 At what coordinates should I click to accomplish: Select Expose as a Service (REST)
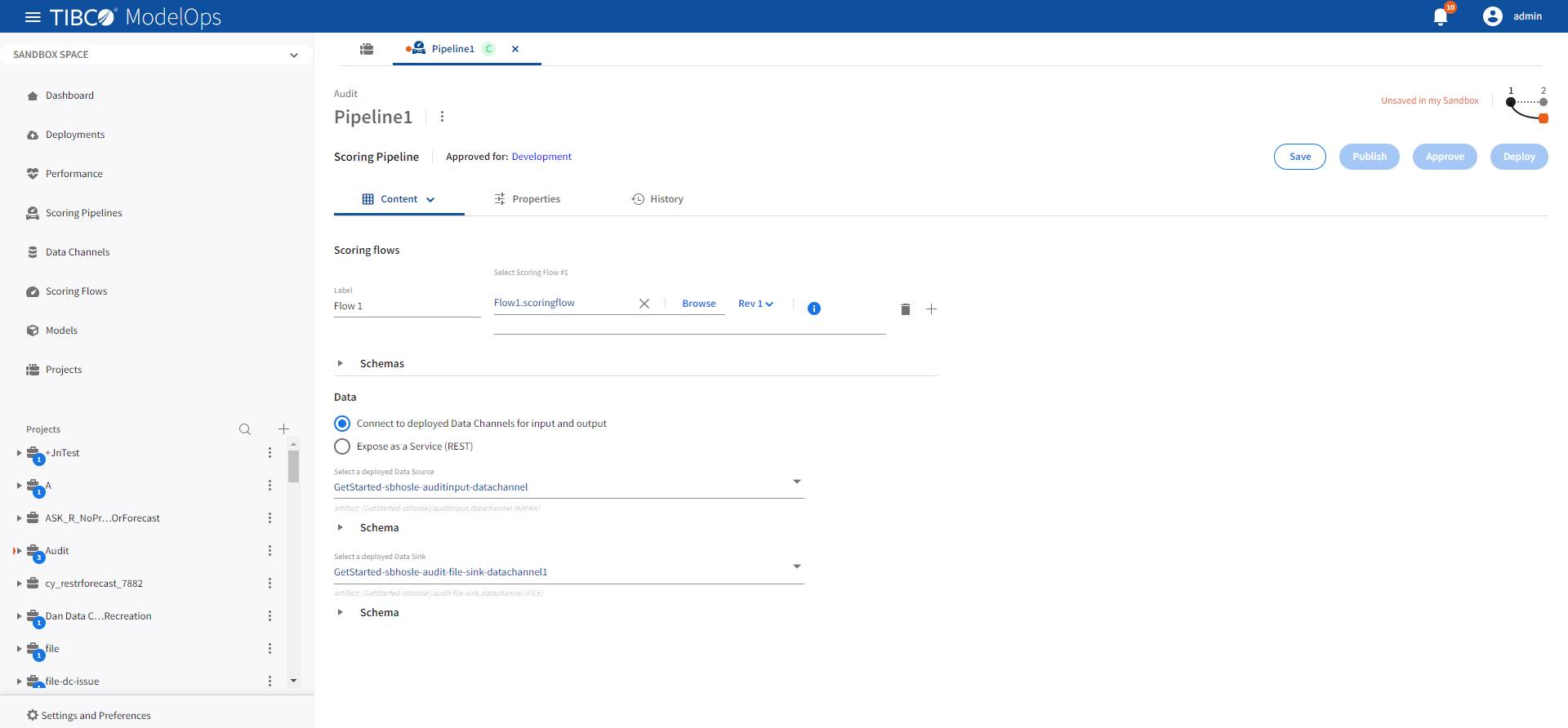click(x=342, y=446)
